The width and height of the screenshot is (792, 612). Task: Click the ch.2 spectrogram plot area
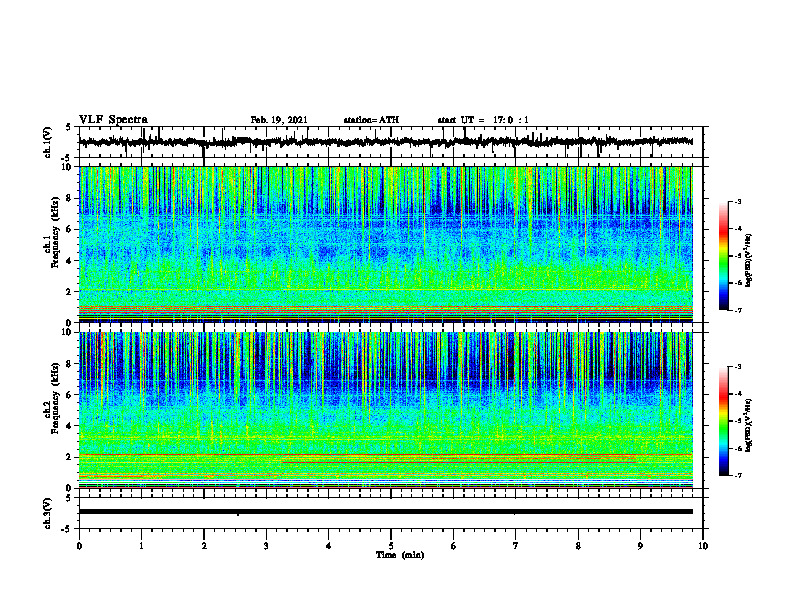pos(386,410)
